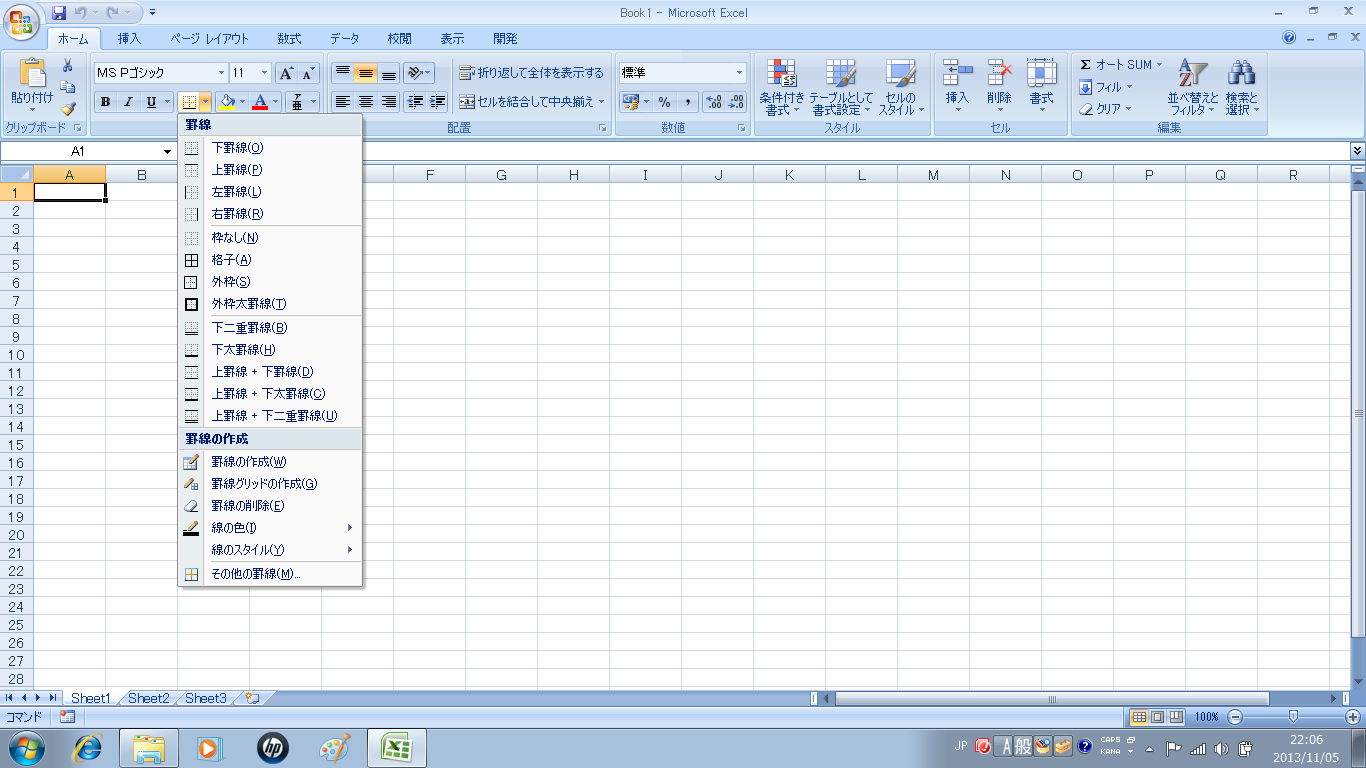Click the Name Box showing A1
The height and width of the screenshot is (768, 1366).
[78, 151]
